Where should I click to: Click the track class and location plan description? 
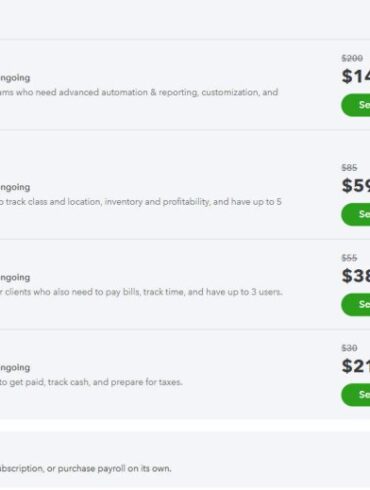tap(141, 202)
